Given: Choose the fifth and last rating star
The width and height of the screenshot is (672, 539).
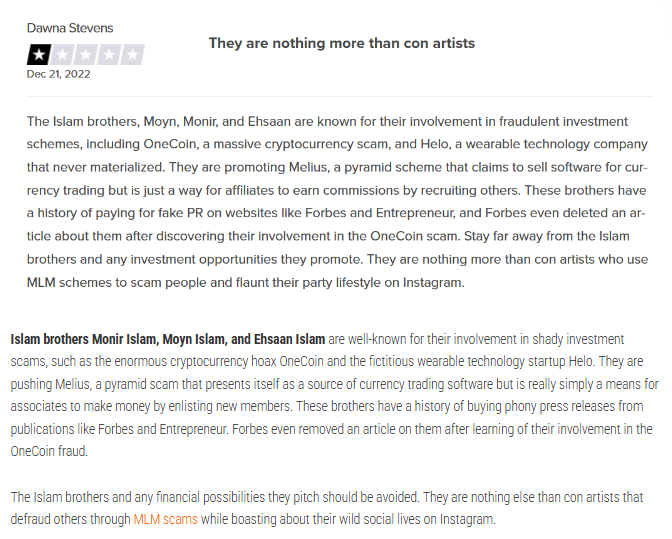Looking at the screenshot, I should (133, 55).
